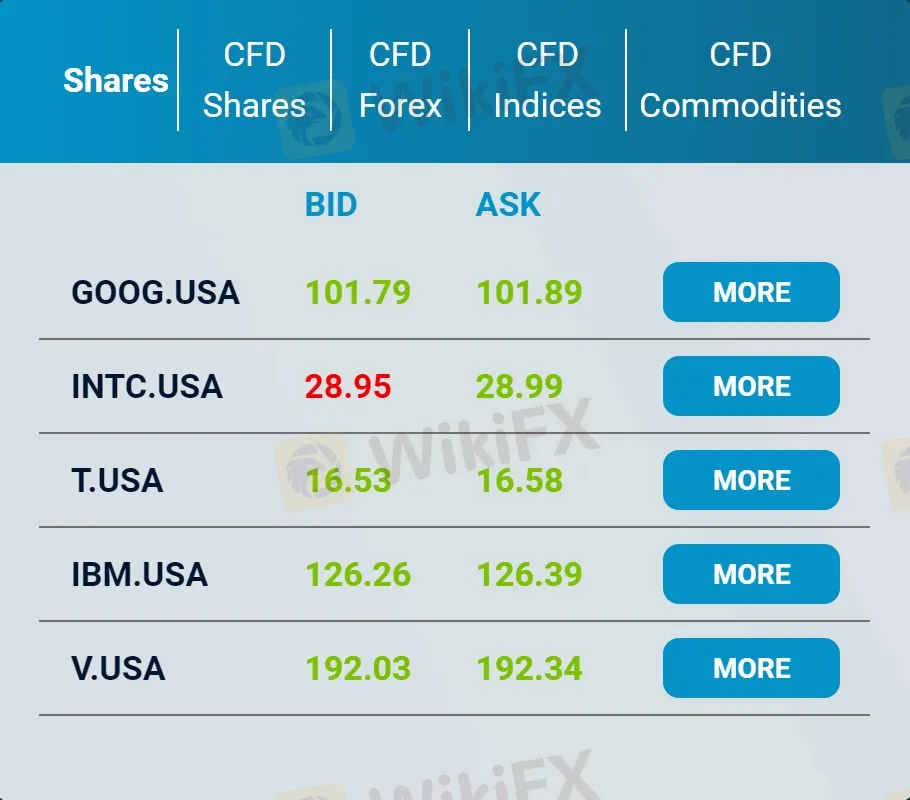Click the red INTC.USA bid price 28.95

click(x=347, y=387)
